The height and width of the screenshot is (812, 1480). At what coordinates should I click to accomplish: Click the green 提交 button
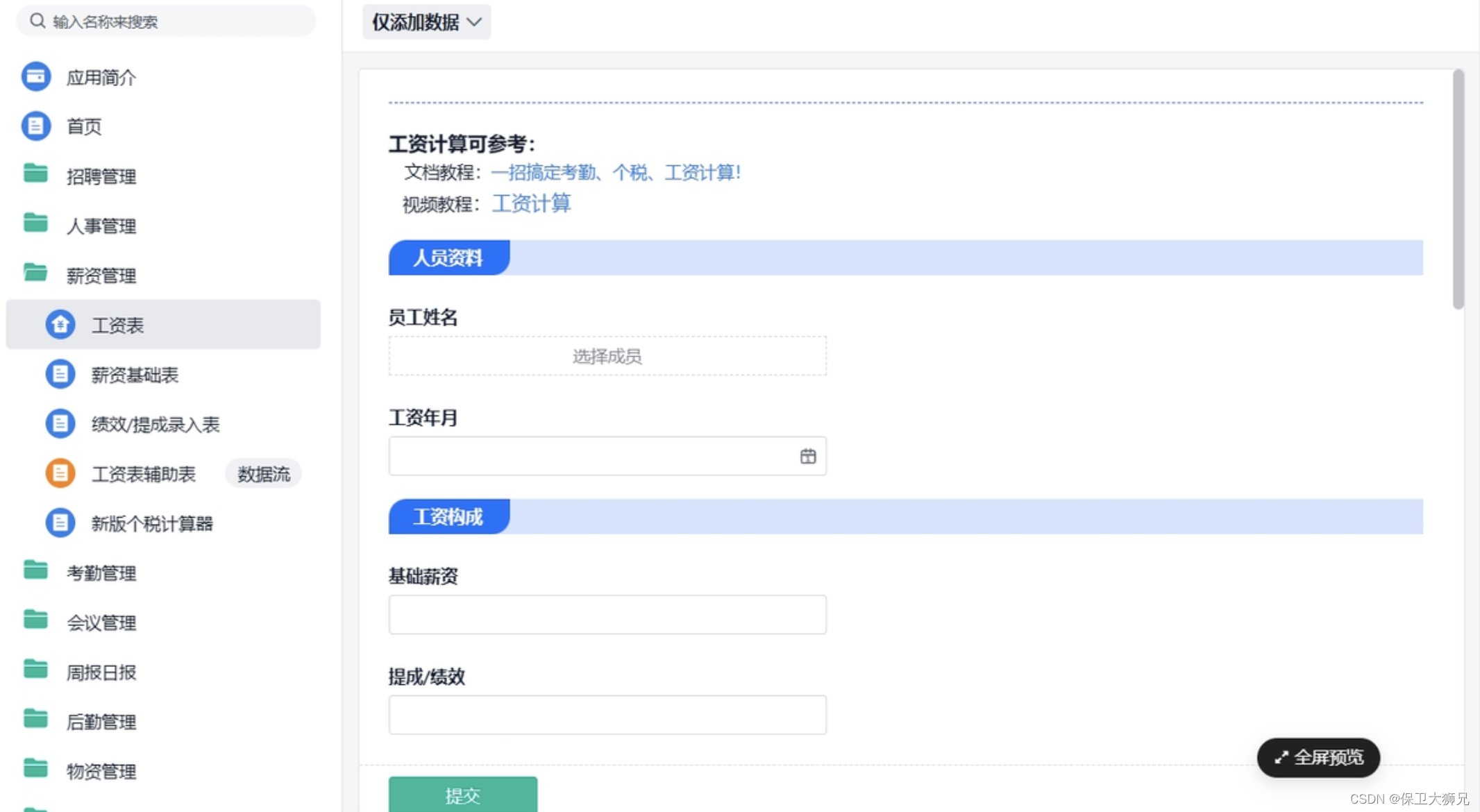[462, 795]
